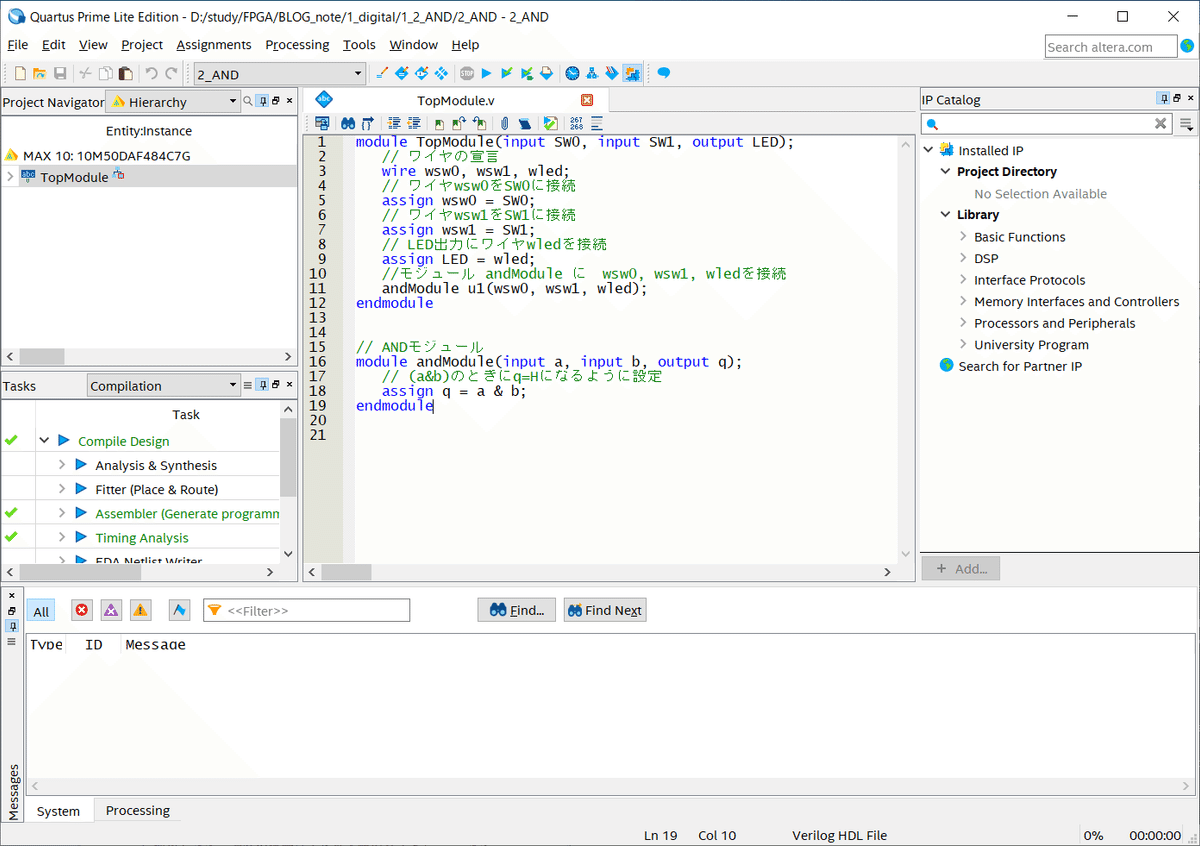Open the globe icon beside Search altera.com

1187,46
